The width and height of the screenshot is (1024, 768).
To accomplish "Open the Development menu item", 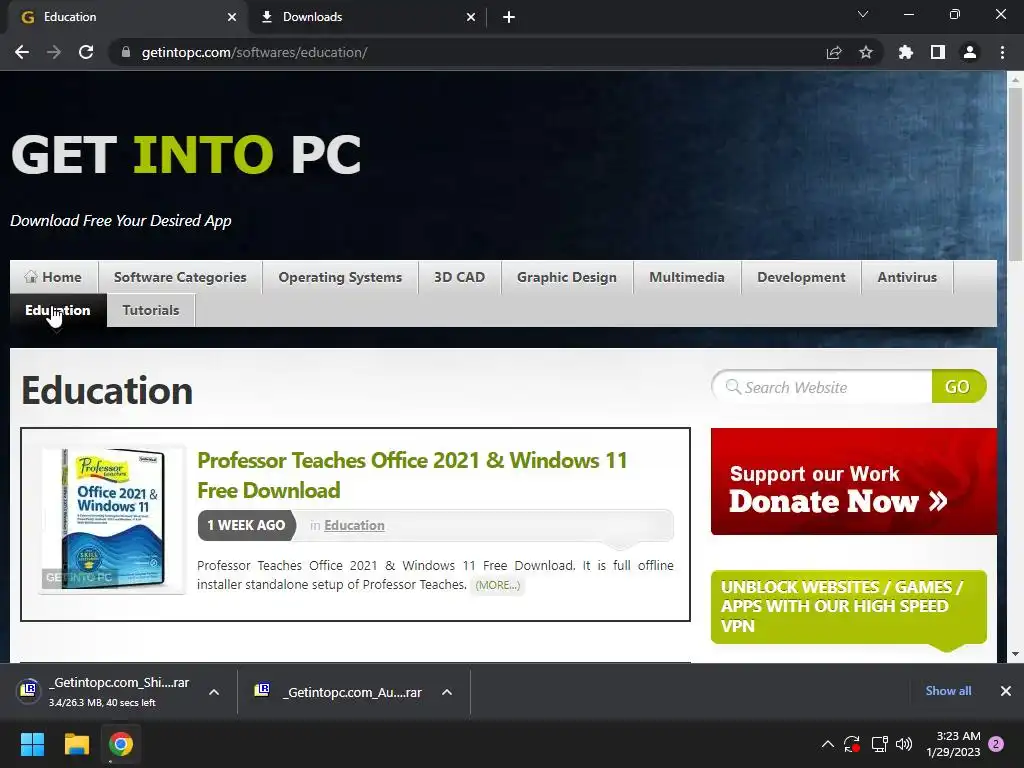I will [x=801, y=277].
